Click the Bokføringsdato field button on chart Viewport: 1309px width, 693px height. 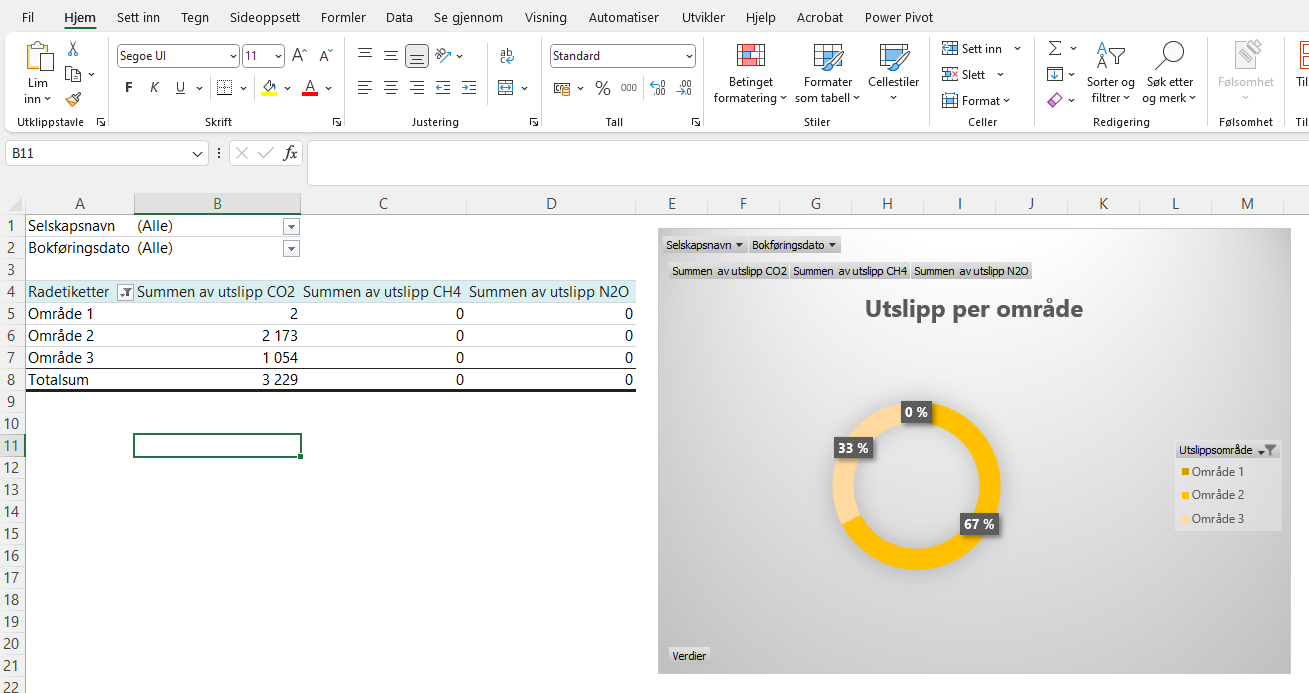[794, 245]
